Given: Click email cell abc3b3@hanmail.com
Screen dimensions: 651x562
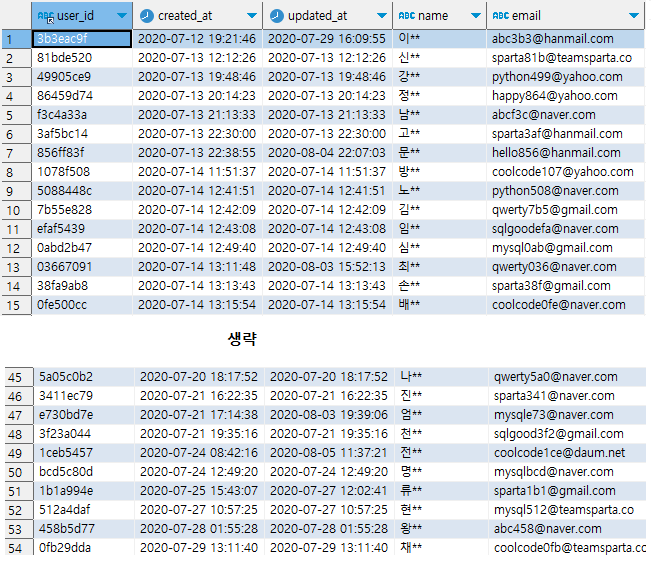Looking at the screenshot, I should tap(565, 39).
